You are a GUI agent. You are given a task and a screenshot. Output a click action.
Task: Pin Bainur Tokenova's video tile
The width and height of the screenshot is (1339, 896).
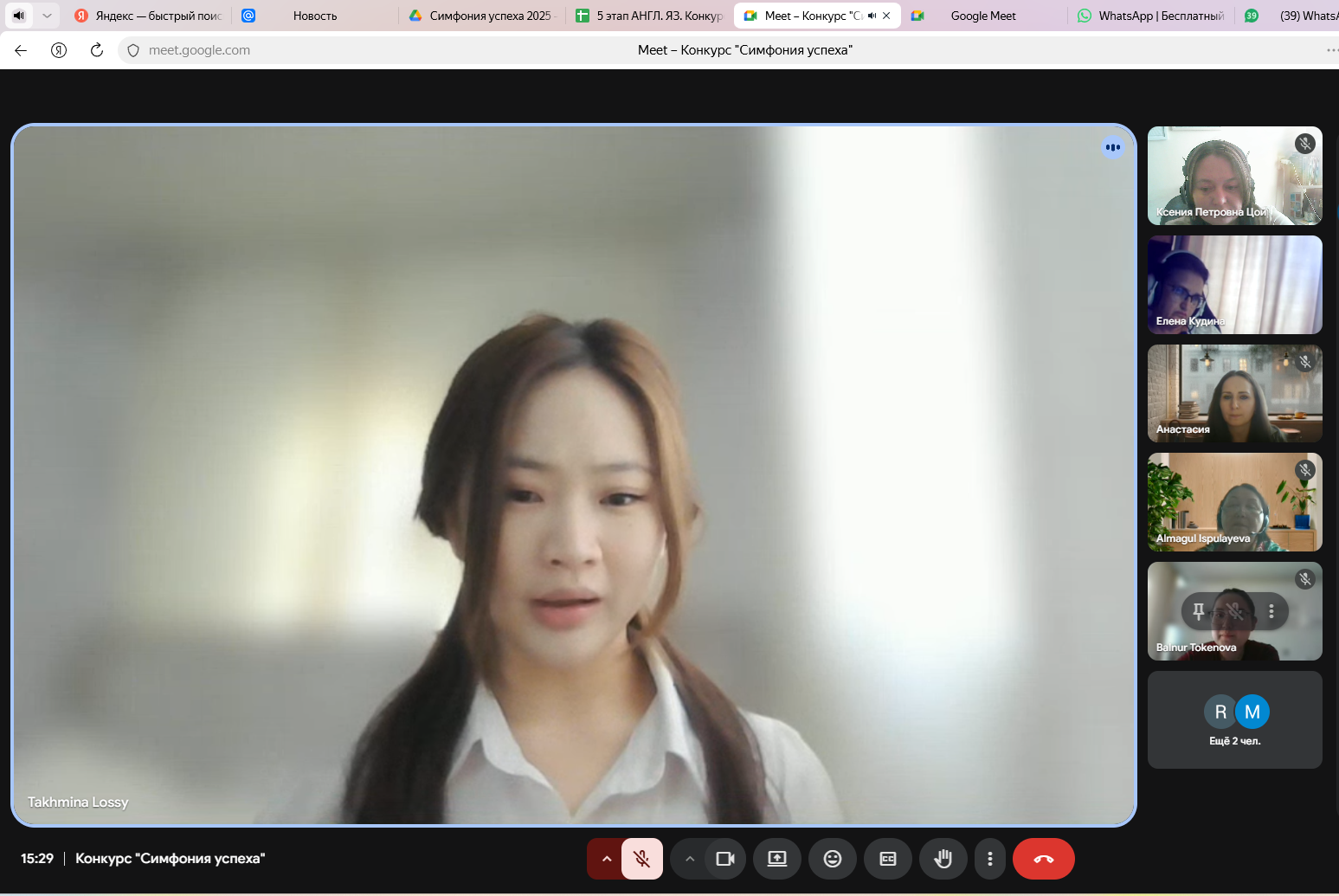pos(1199,611)
